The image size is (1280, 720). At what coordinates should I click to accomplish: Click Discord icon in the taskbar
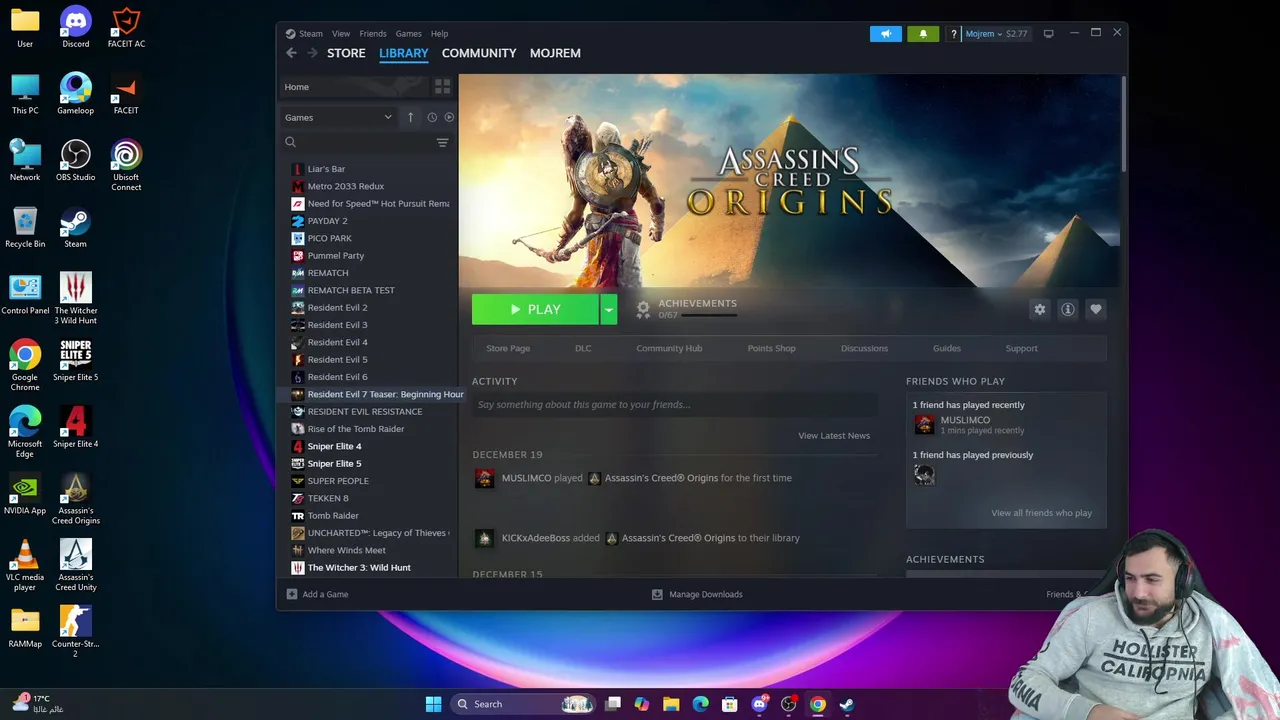coord(759,704)
